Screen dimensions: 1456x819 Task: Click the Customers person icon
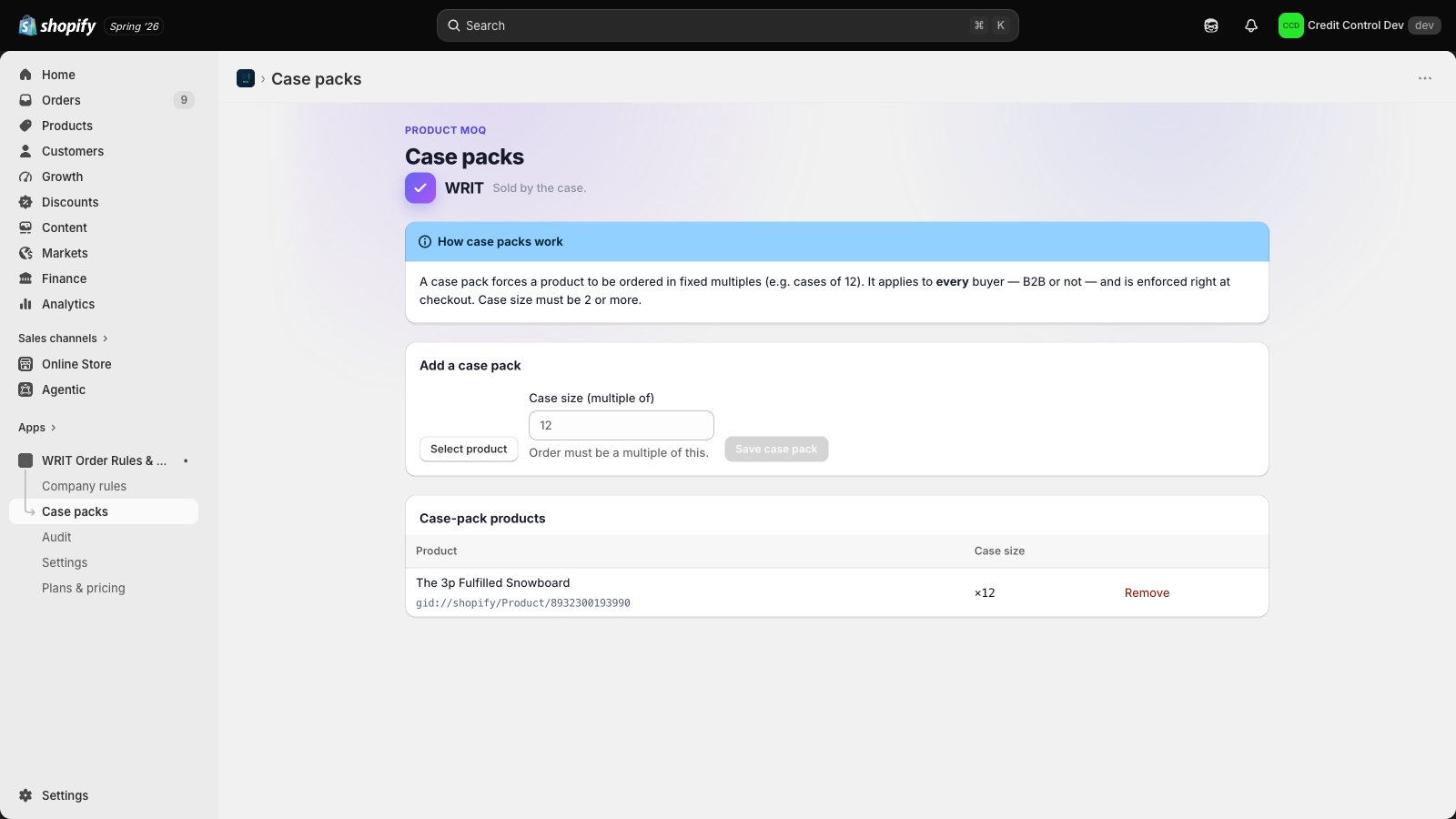(25, 151)
